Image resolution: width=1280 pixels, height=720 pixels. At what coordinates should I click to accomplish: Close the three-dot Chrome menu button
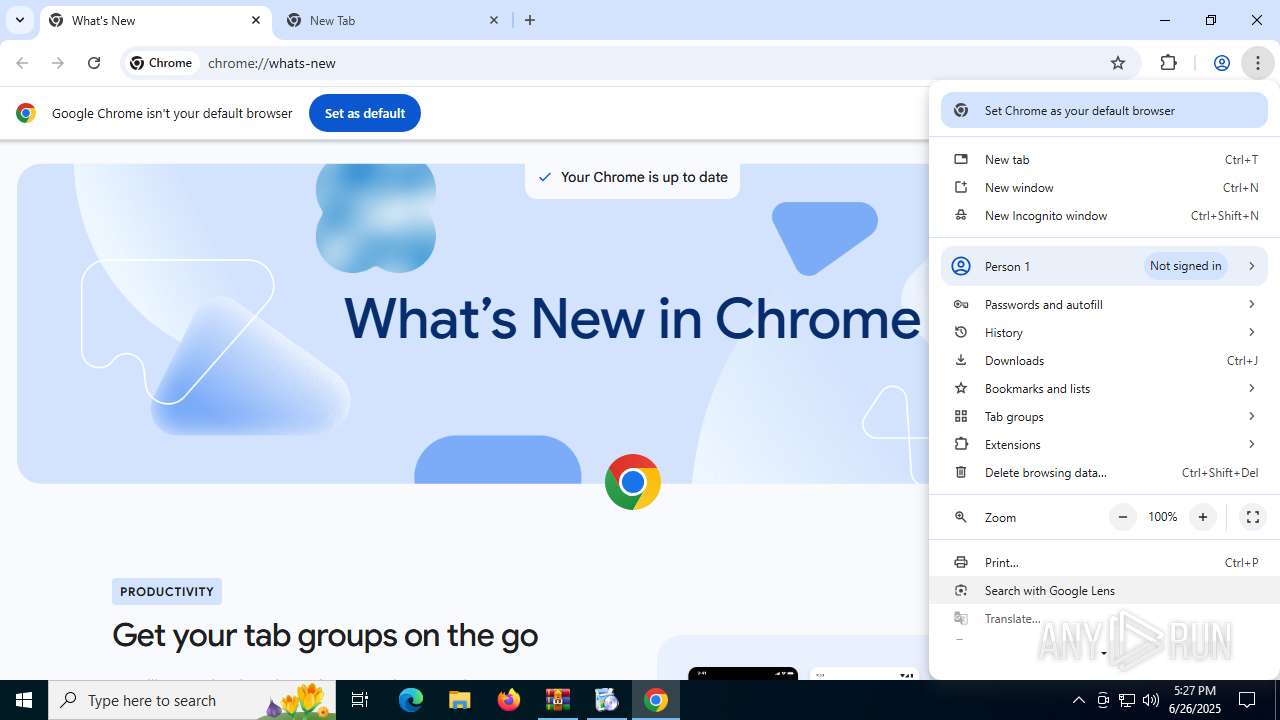(x=1257, y=63)
